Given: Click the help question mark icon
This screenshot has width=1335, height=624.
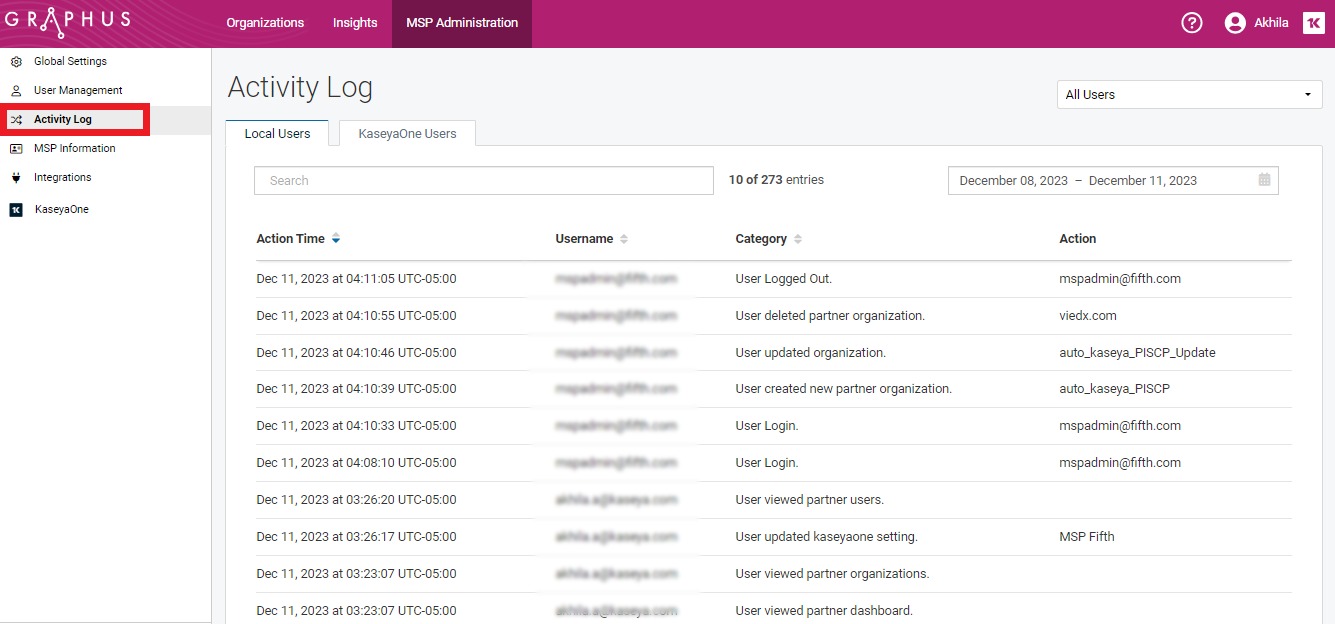Looking at the screenshot, I should tap(1191, 23).
